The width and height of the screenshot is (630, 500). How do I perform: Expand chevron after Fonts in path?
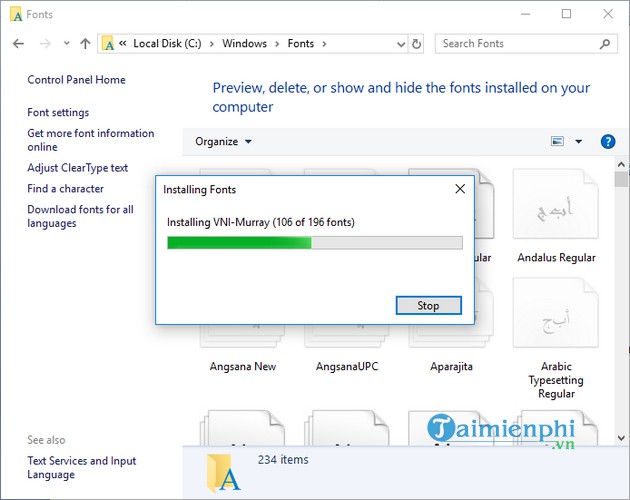coord(324,44)
